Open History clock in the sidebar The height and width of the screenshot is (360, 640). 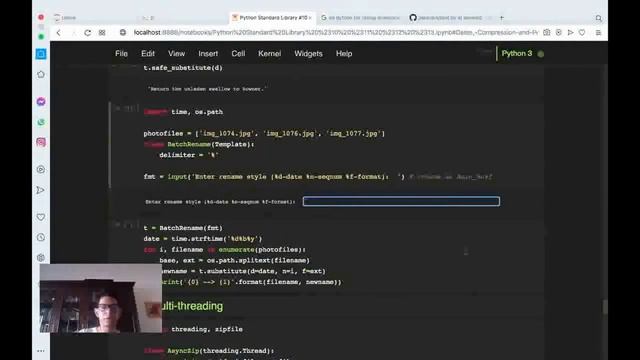coord(41,237)
